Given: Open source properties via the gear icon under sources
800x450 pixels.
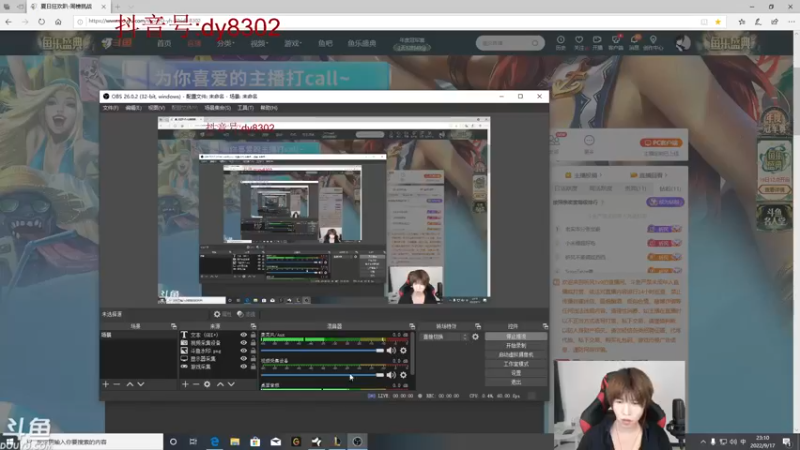Looking at the screenshot, I should 207,384.
